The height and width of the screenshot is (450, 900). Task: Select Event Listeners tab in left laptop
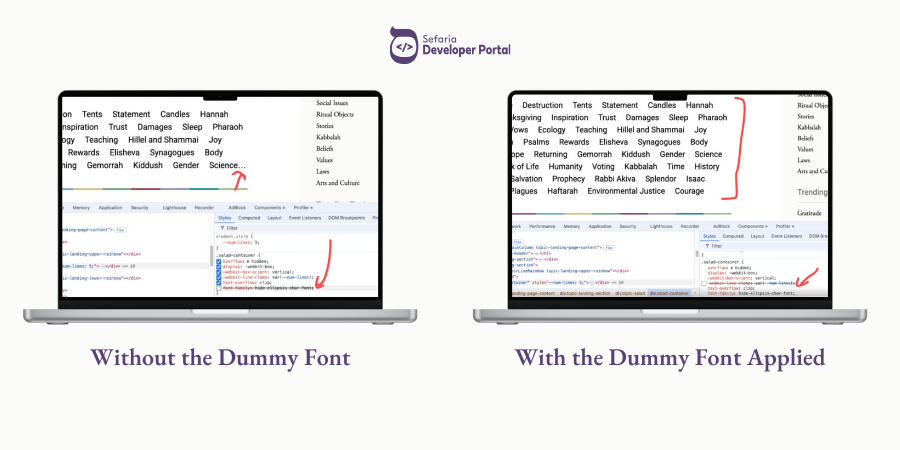[x=305, y=218]
